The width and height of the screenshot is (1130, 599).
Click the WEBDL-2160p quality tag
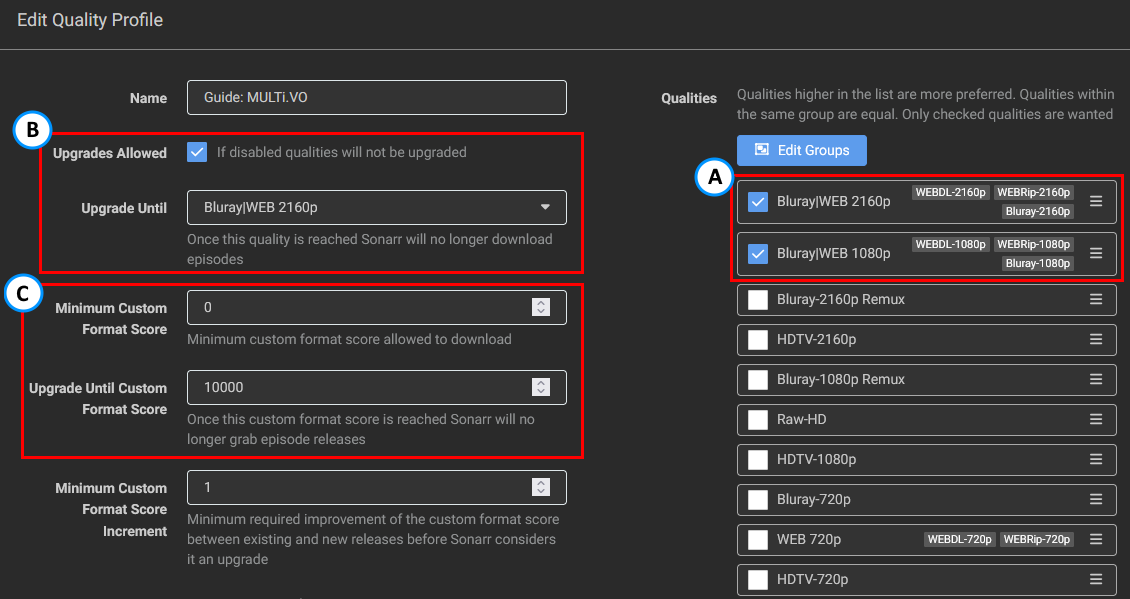click(950, 192)
